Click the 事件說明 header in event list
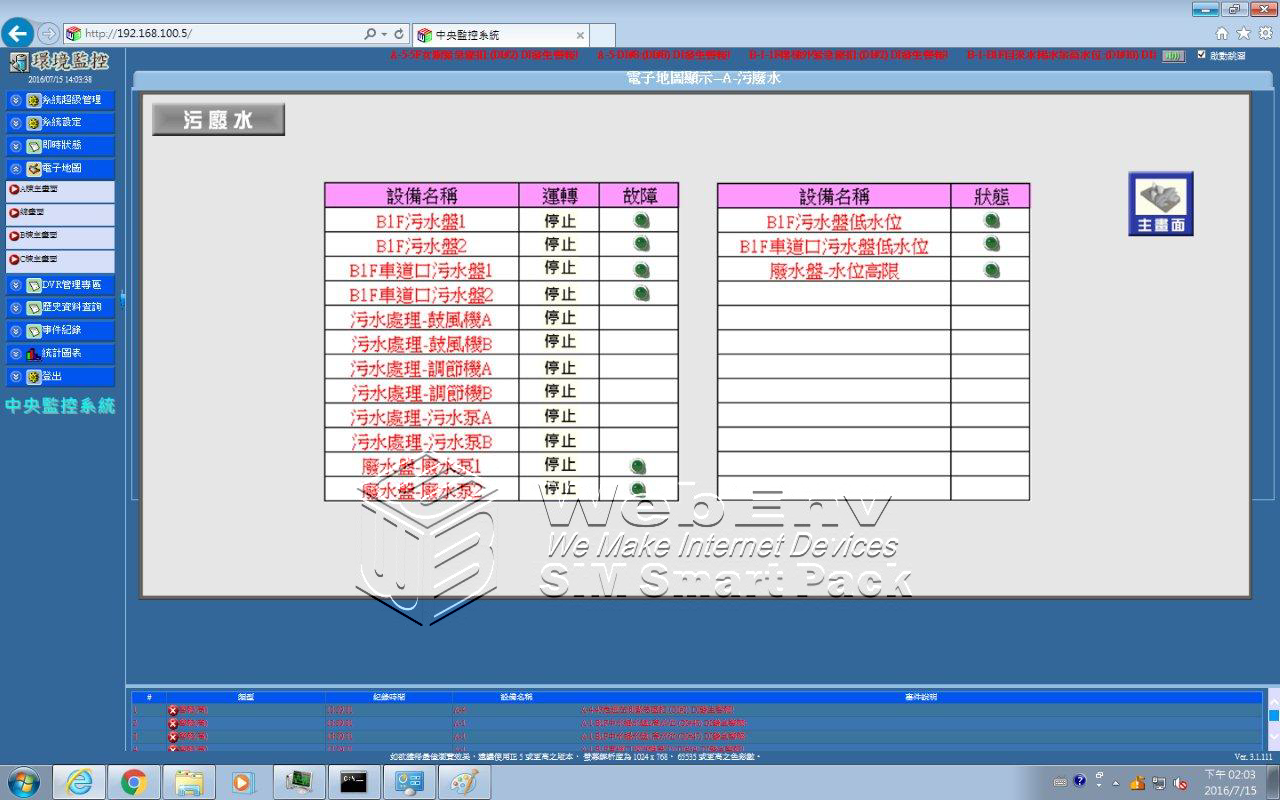The height and width of the screenshot is (800, 1280). (921, 696)
